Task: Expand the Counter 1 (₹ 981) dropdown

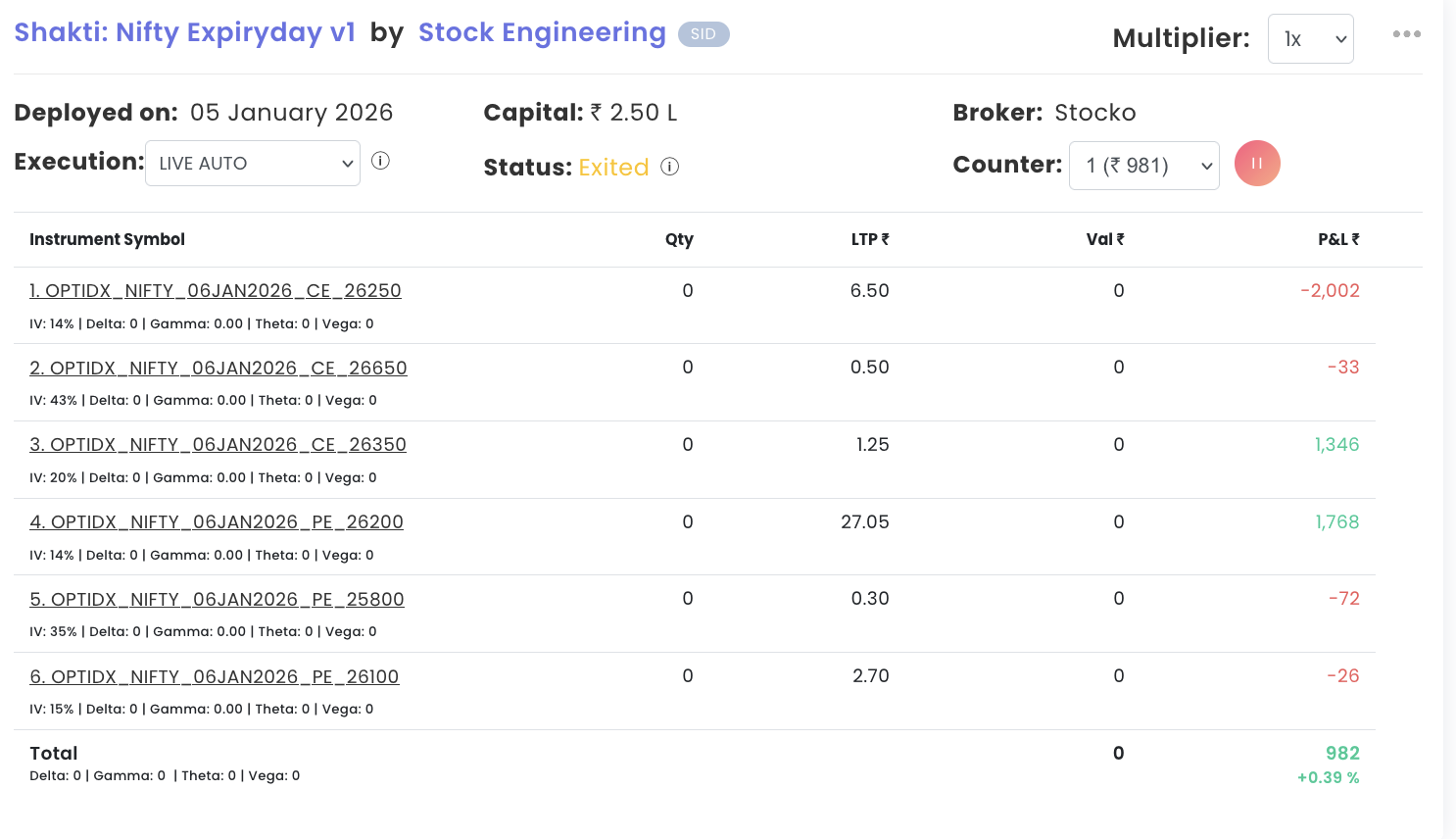Action: click(x=1144, y=166)
